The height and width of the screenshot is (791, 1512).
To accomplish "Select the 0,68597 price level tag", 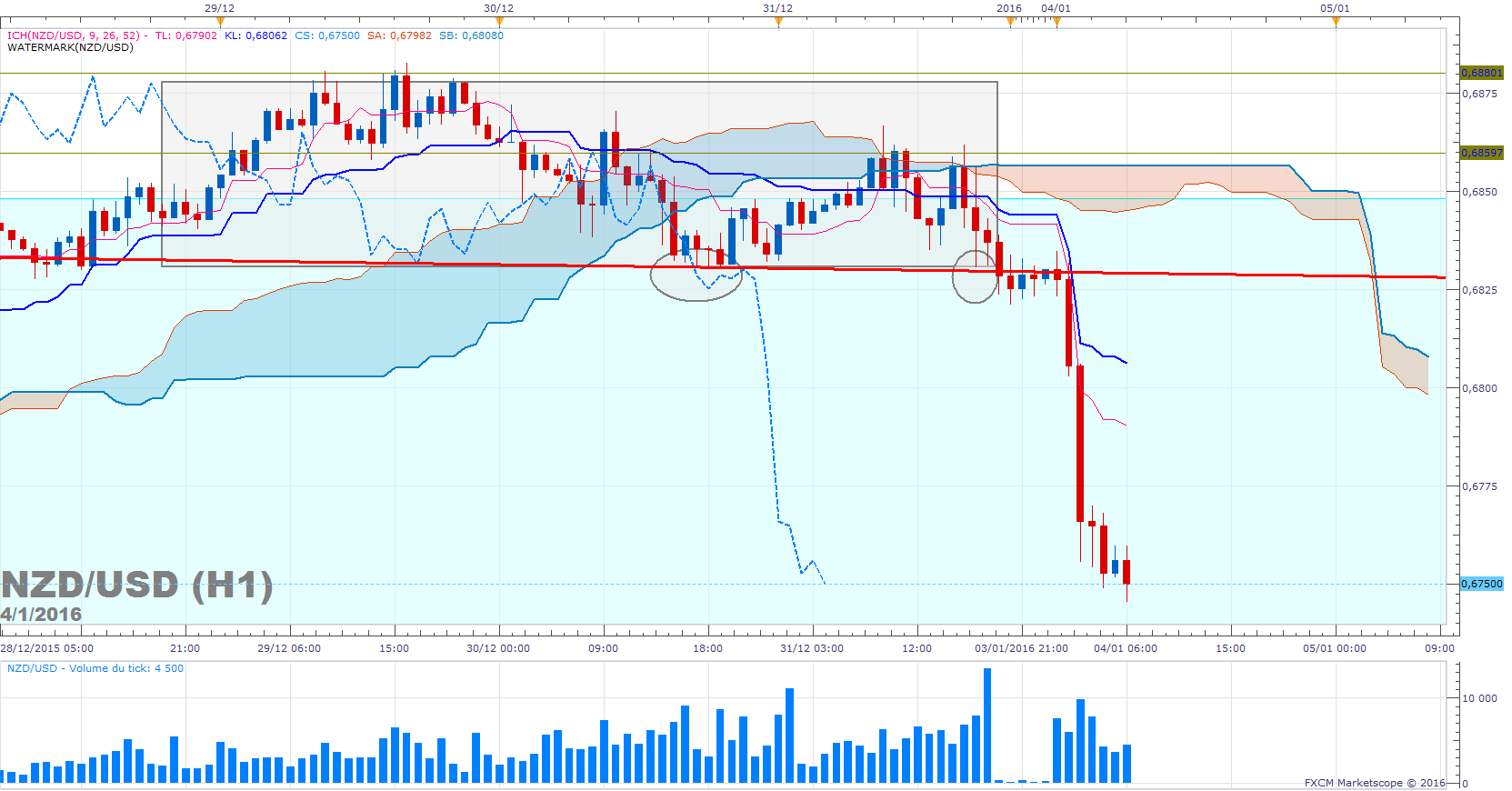I will 1481,153.
